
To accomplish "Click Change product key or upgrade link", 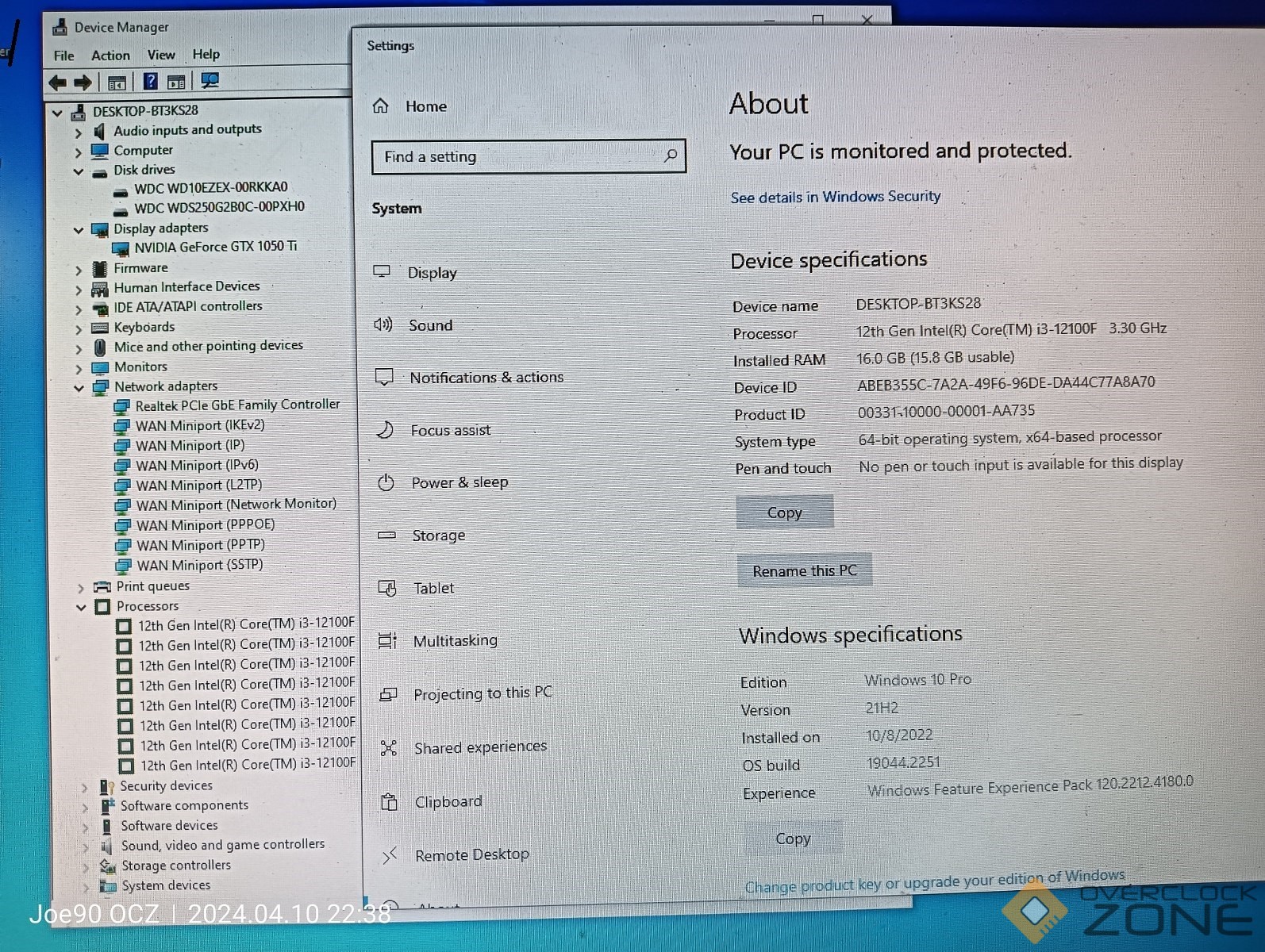I will 935,881.
